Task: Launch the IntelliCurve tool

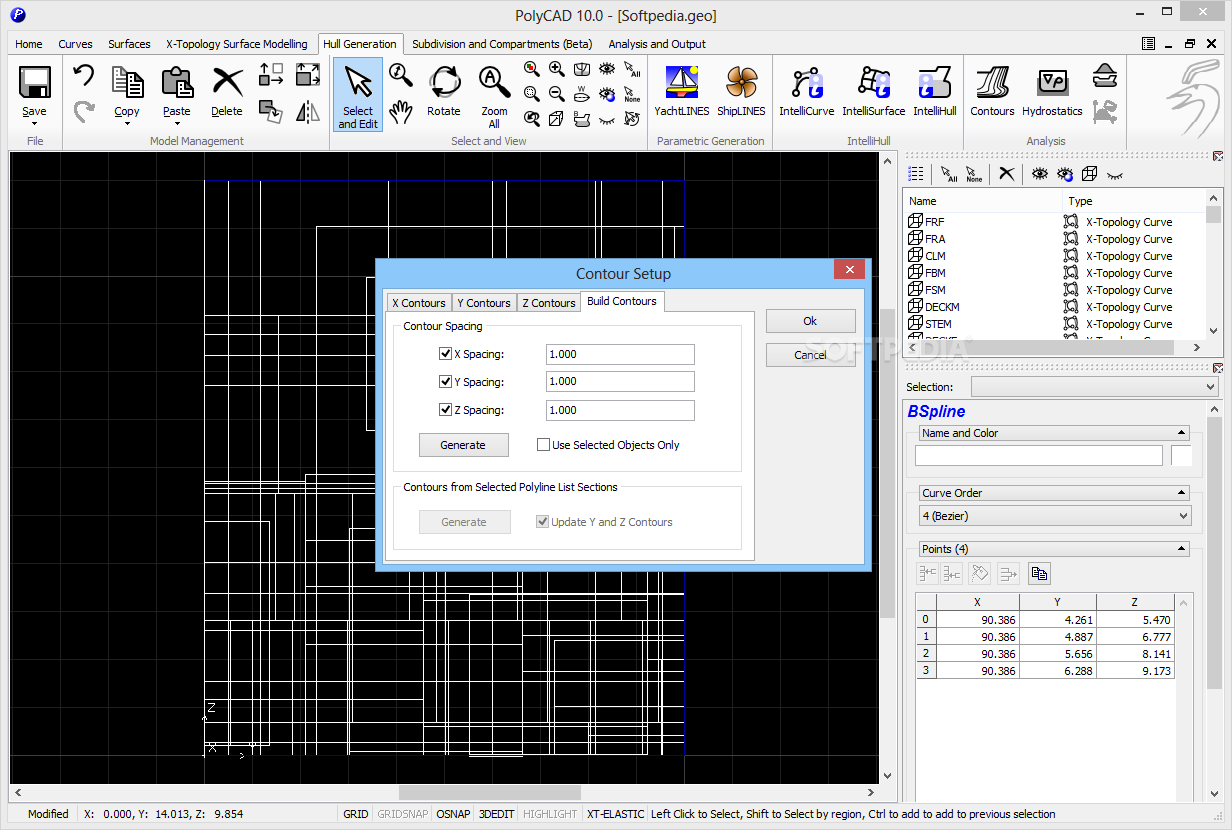Action: pyautogui.click(x=806, y=82)
